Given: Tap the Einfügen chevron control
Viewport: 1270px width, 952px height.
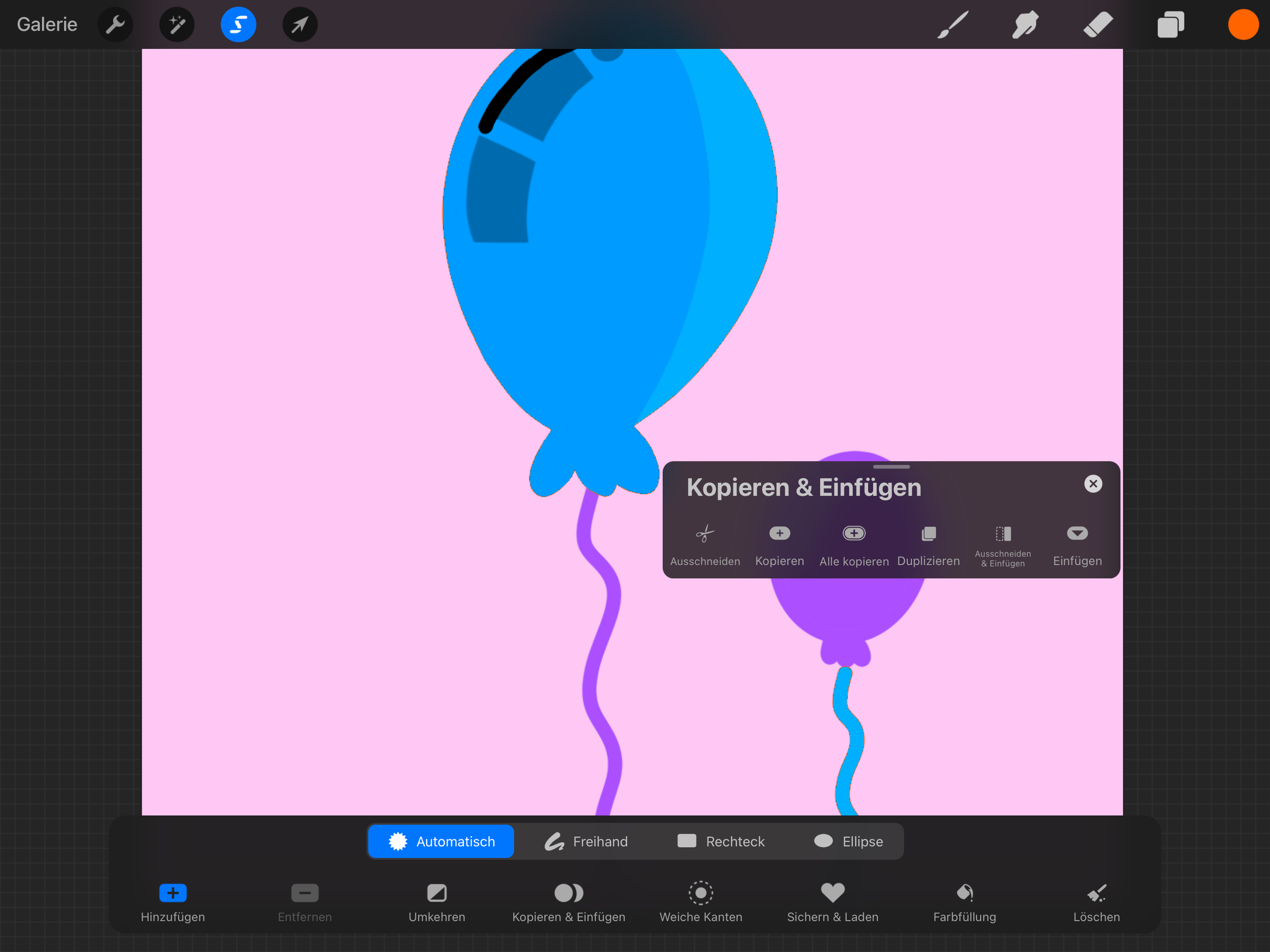Looking at the screenshot, I should coord(1076,533).
